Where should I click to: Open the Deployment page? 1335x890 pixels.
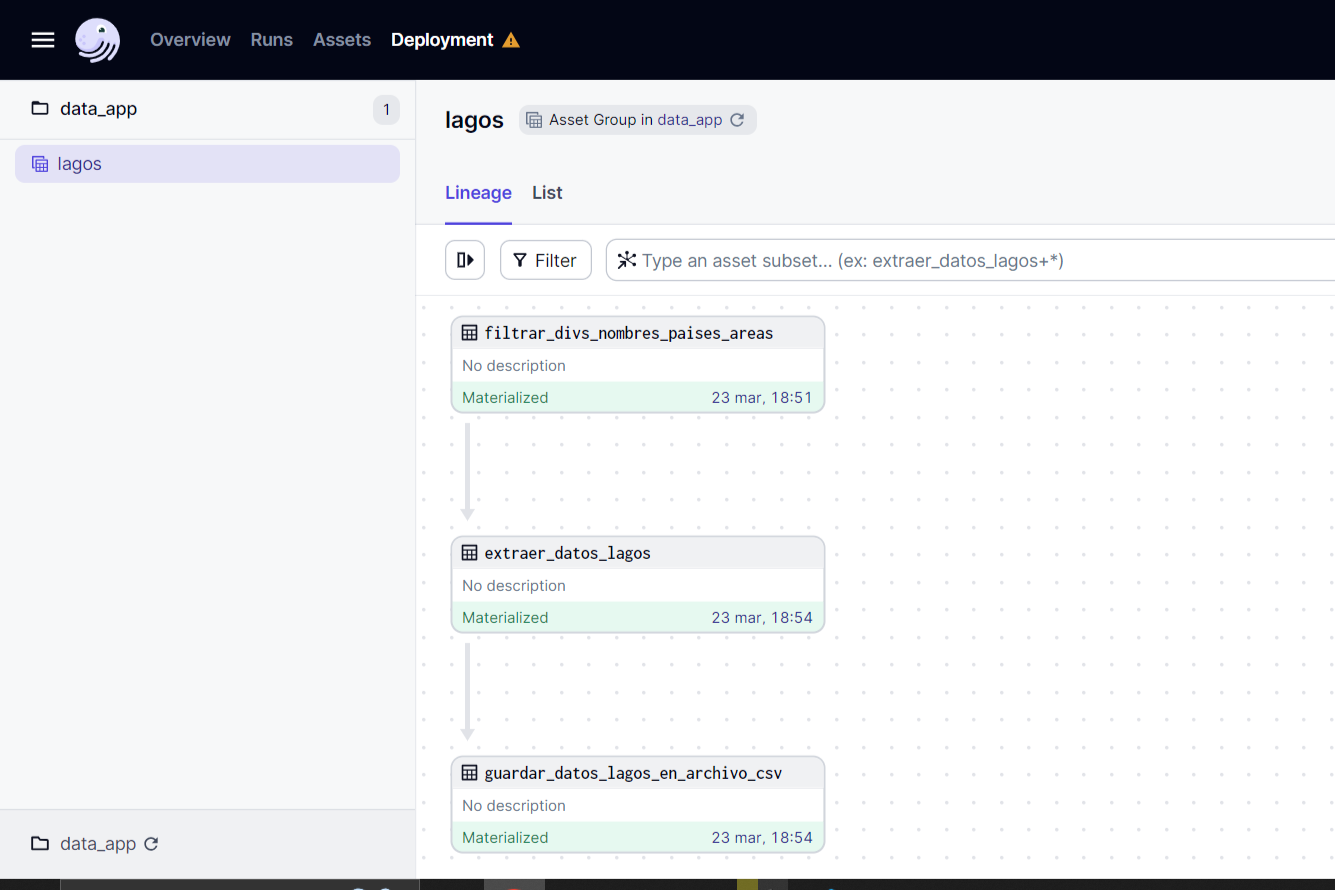point(442,40)
